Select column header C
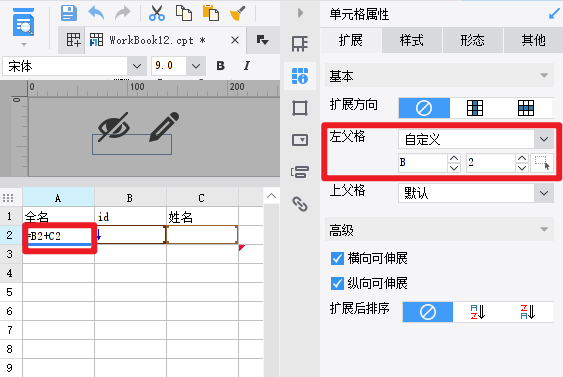The image size is (563, 377). coord(202,198)
